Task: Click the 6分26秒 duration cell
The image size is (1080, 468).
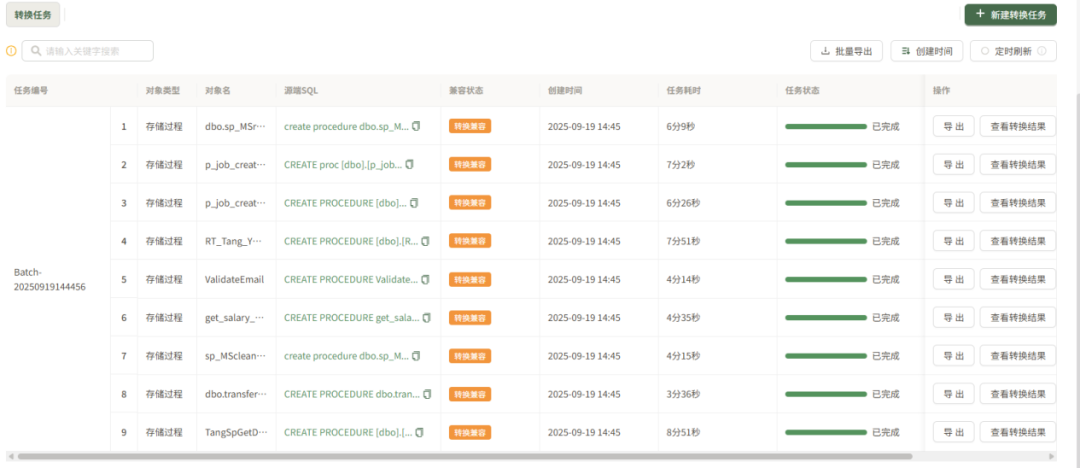Action: point(683,203)
